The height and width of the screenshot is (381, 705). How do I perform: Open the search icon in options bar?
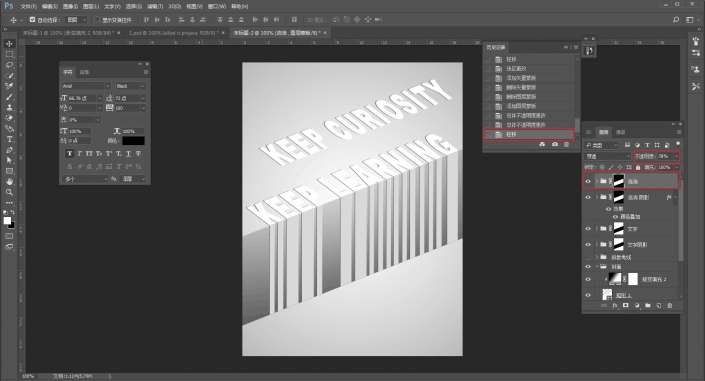[676, 20]
